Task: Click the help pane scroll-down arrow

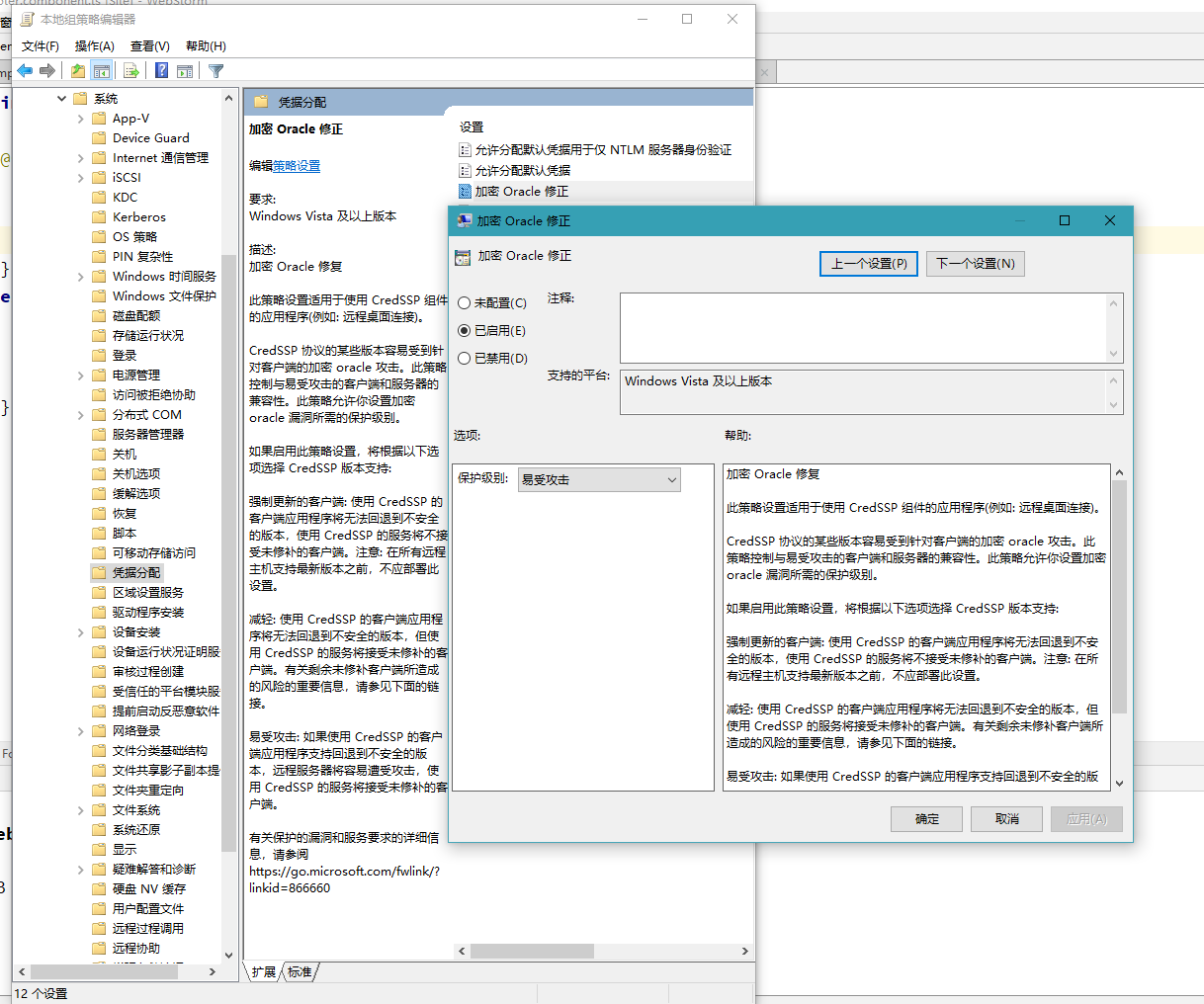Action: pos(1119,783)
